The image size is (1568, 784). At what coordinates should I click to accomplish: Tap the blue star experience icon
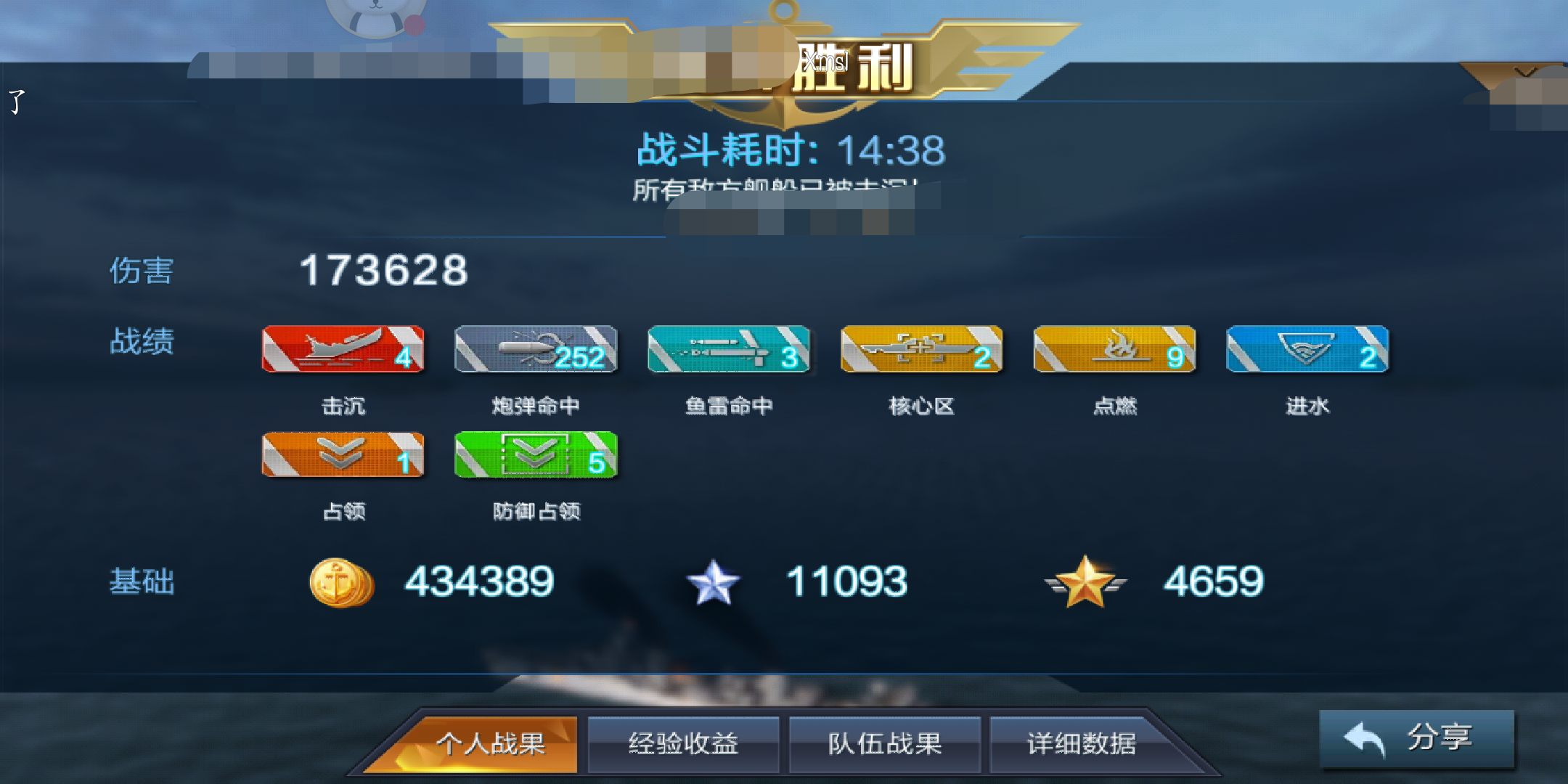(714, 582)
